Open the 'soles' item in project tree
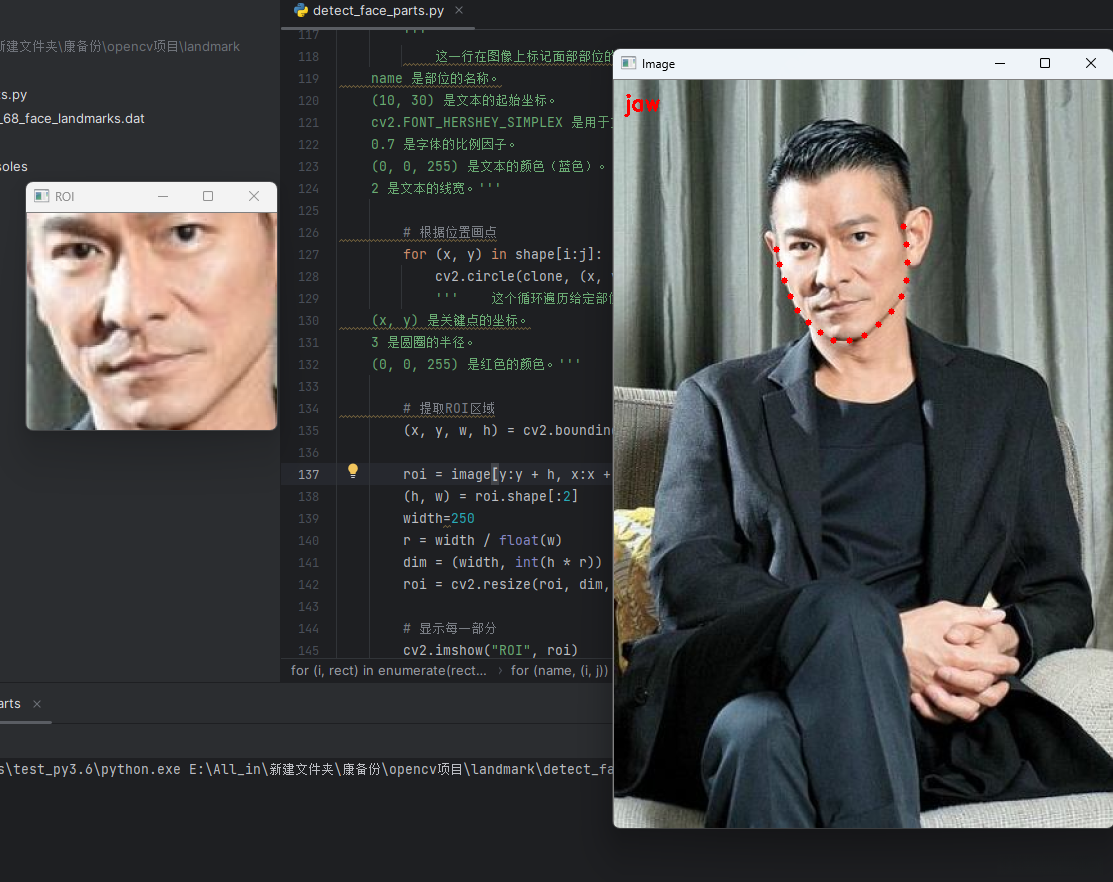Viewport: 1113px width, 882px height. pos(13,167)
